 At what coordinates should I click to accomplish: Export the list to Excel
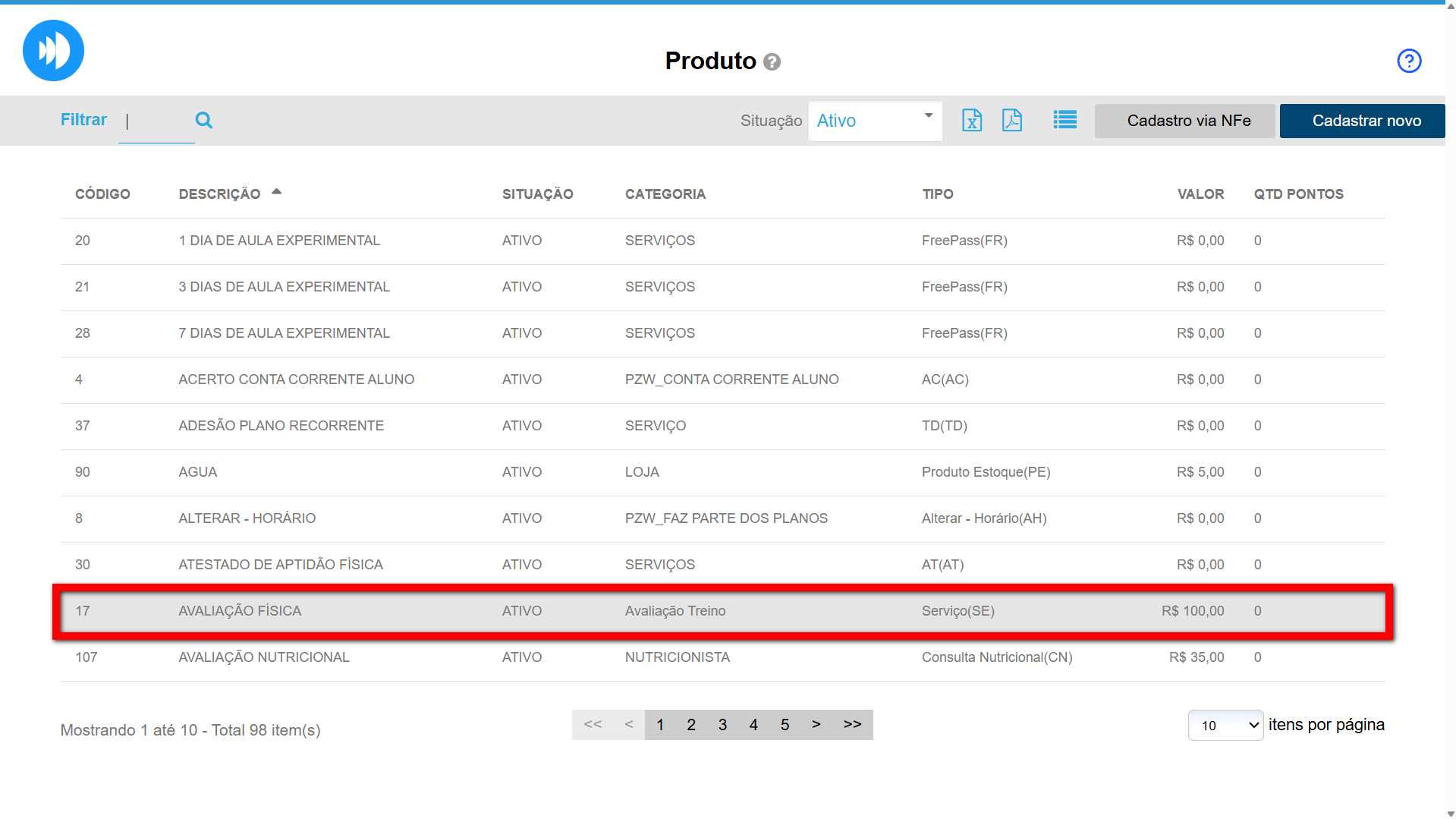[x=971, y=120]
